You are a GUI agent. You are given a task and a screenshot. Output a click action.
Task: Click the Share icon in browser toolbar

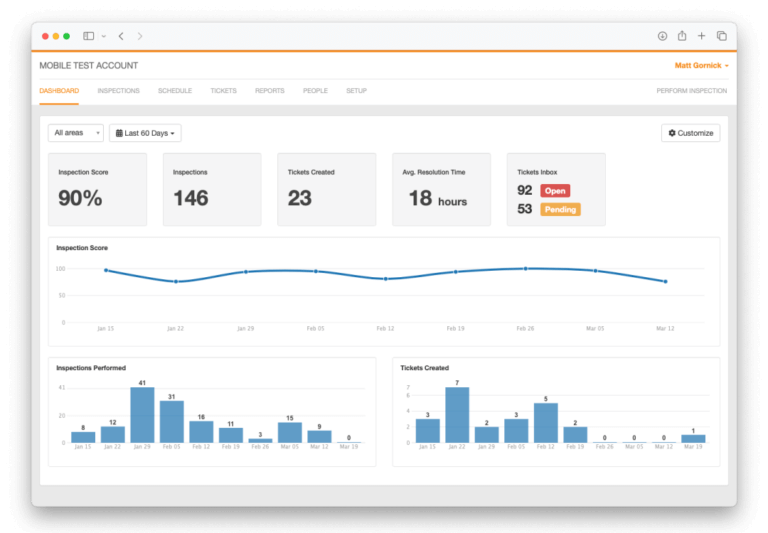click(x=682, y=36)
